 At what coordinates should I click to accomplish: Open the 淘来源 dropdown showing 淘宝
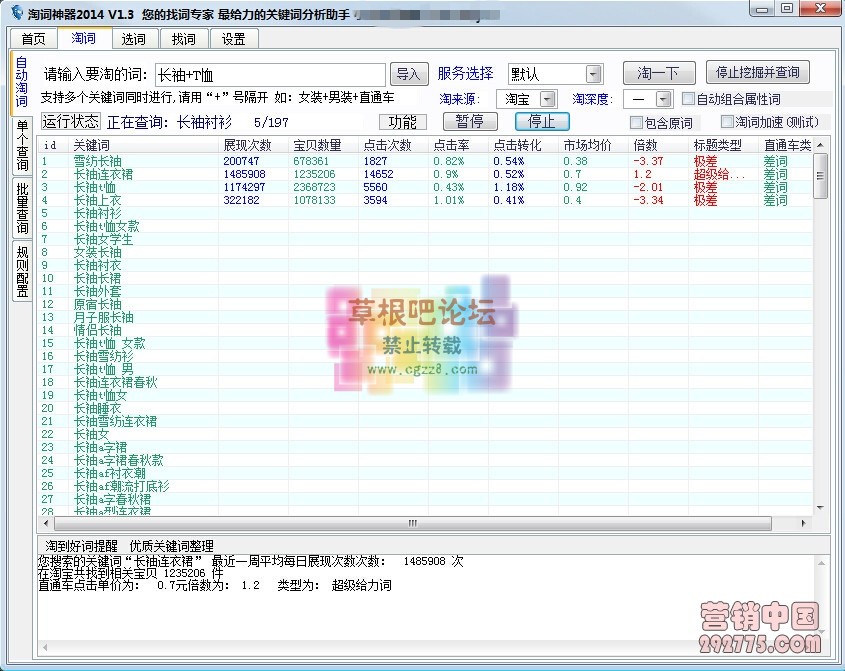(x=525, y=99)
